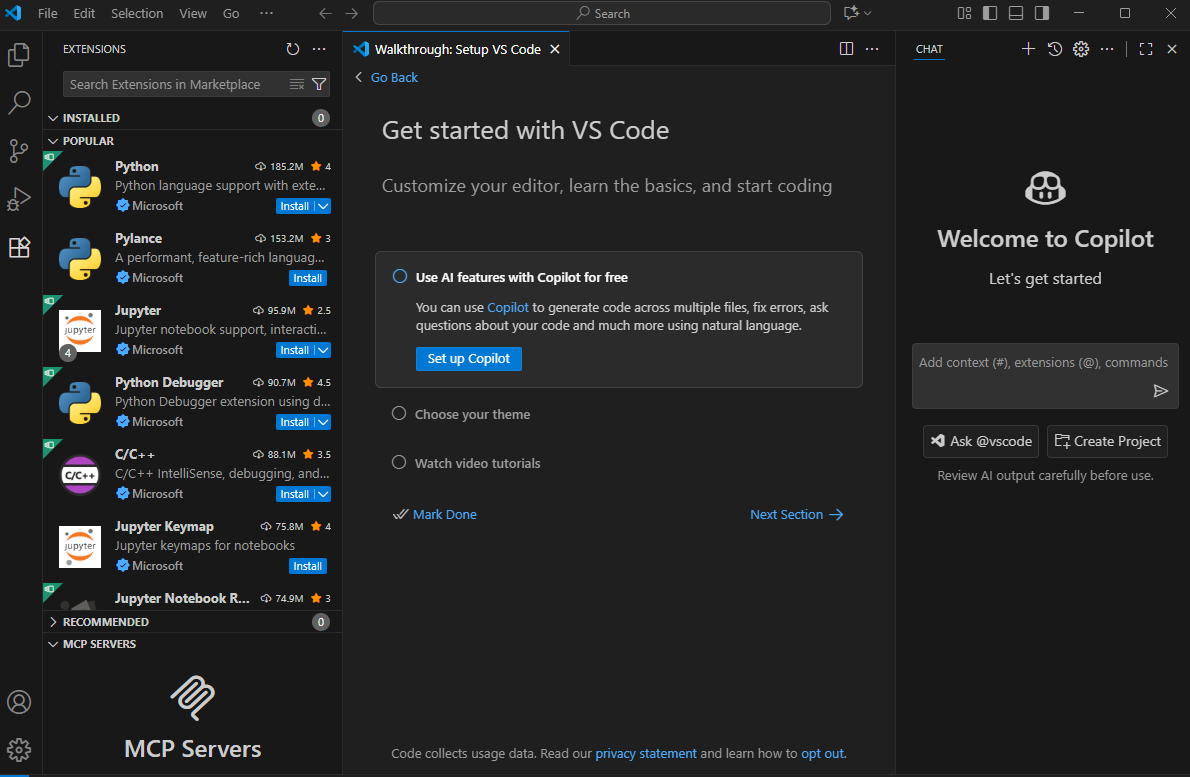The height and width of the screenshot is (777, 1190).
Task: Start a new chat with plus icon
Action: pyautogui.click(x=1028, y=49)
